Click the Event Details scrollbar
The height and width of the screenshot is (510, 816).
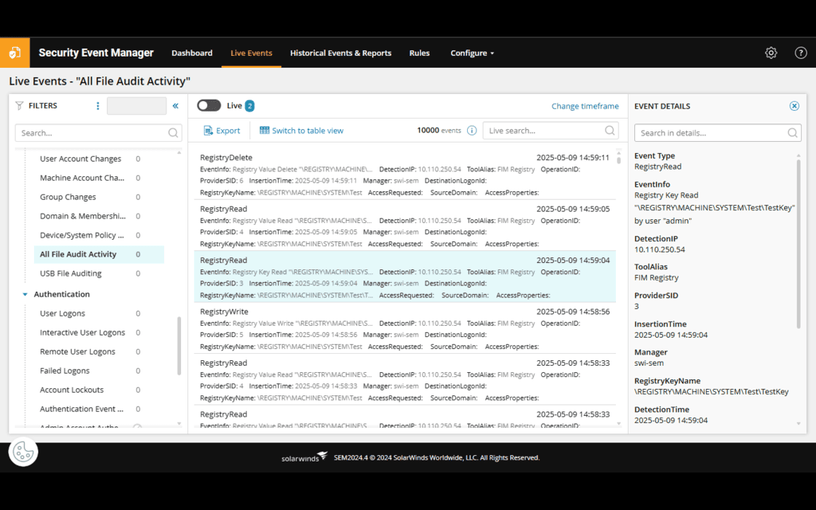[798, 244]
